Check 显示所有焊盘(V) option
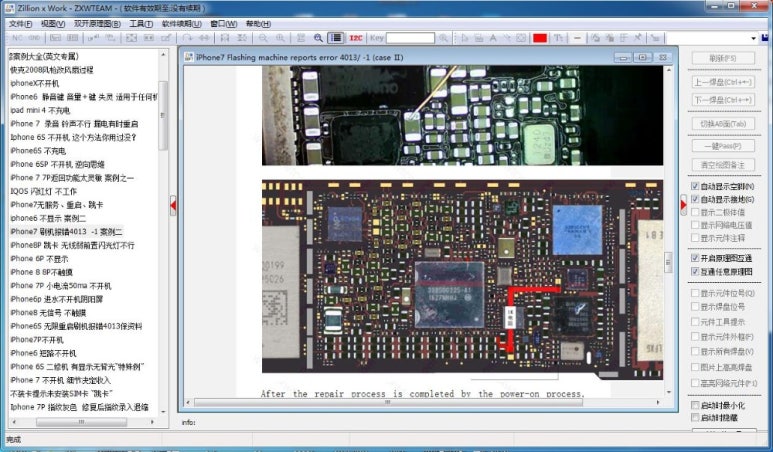 695,351
